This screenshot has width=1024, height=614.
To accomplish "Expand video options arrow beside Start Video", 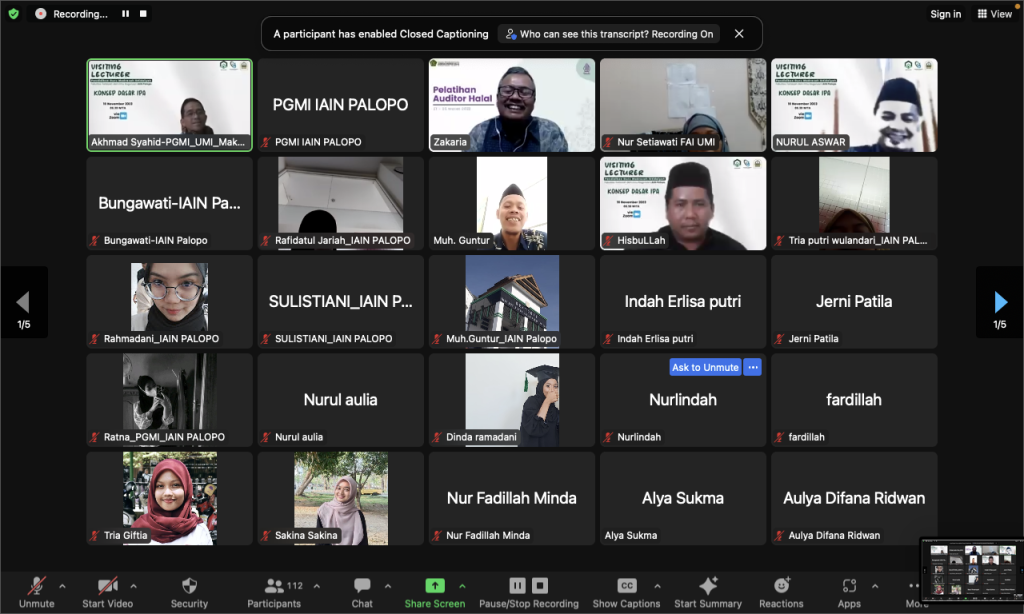I will click(133, 586).
